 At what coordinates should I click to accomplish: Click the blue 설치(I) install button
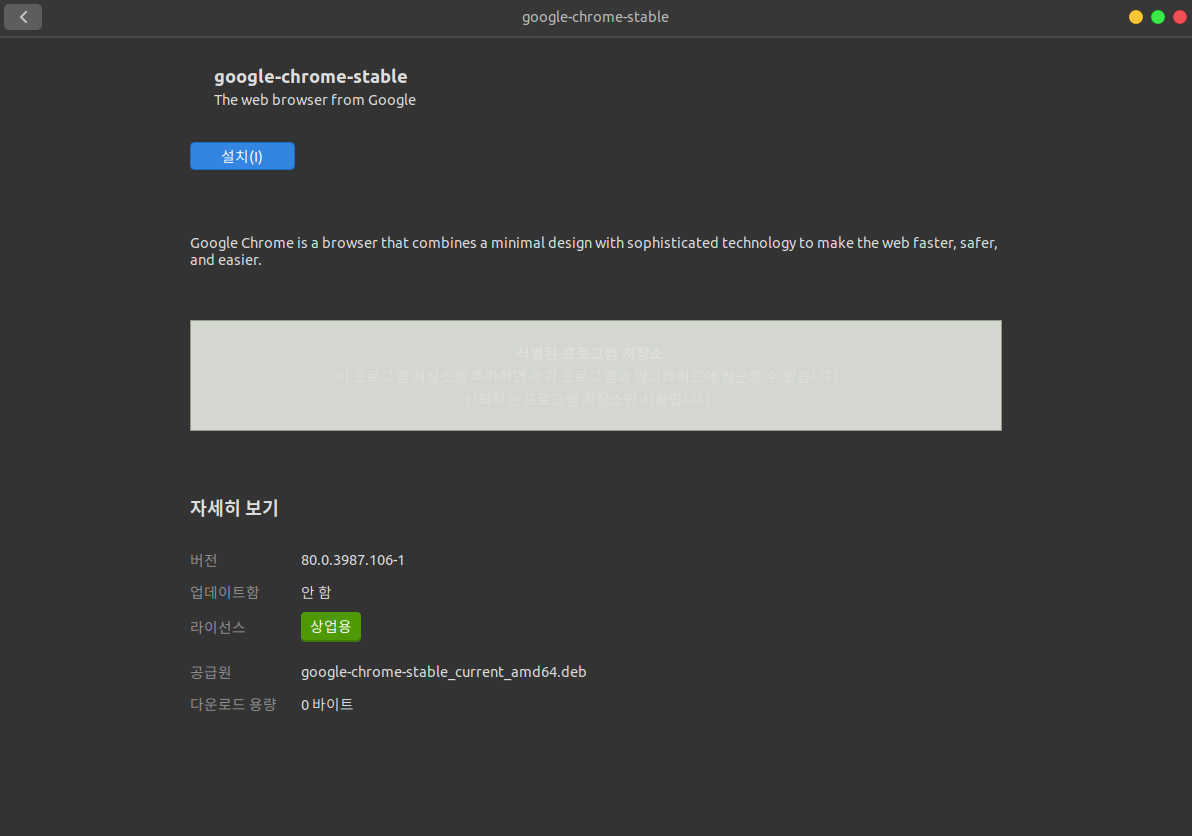(x=243, y=157)
